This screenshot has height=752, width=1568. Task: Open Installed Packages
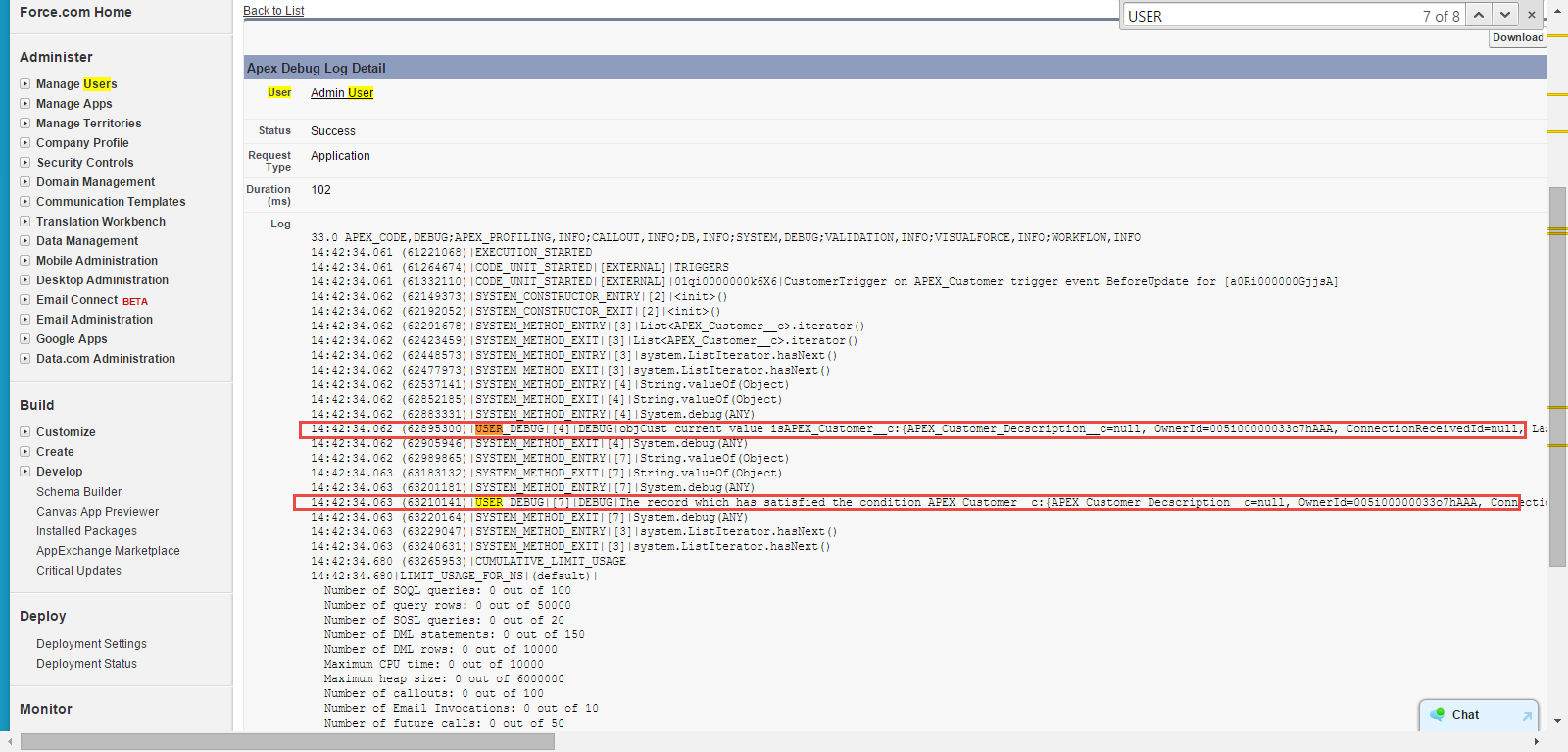pyautogui.click(x=86, y=531)
